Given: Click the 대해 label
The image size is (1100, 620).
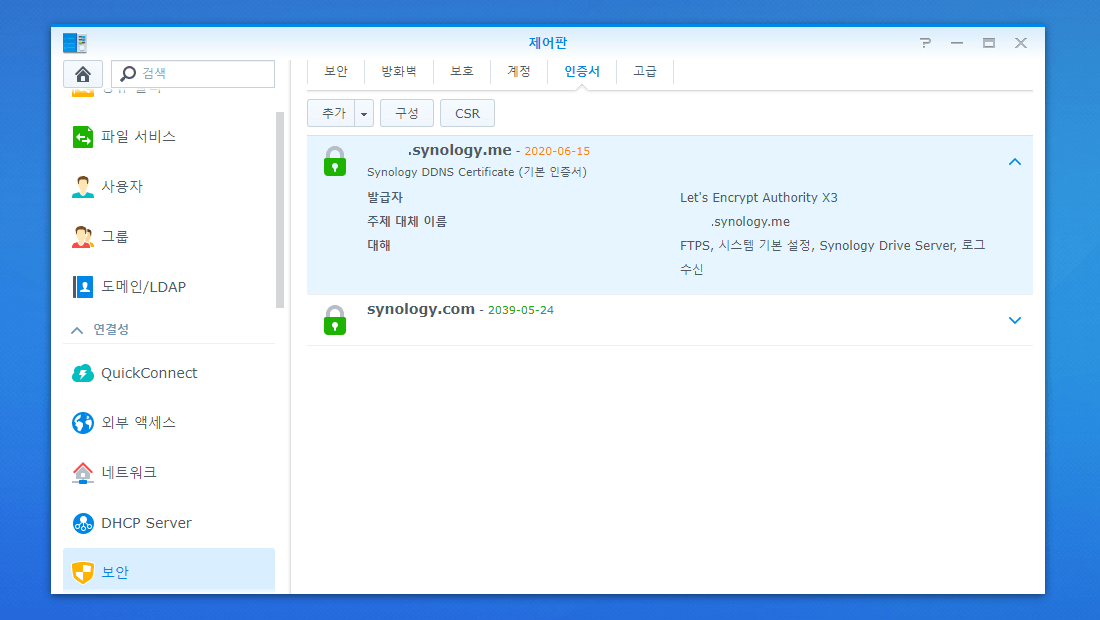Looking at the screenshot, I should (379, 245).
